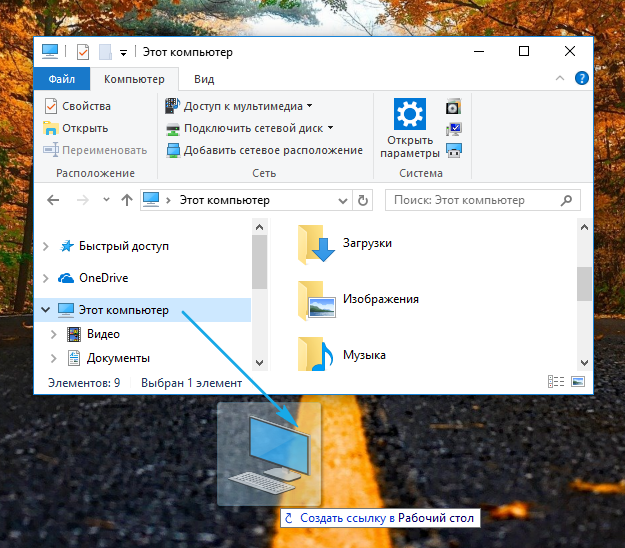
Task: Select Этот компьютер in navigation pane
Action: click(124, 310)
